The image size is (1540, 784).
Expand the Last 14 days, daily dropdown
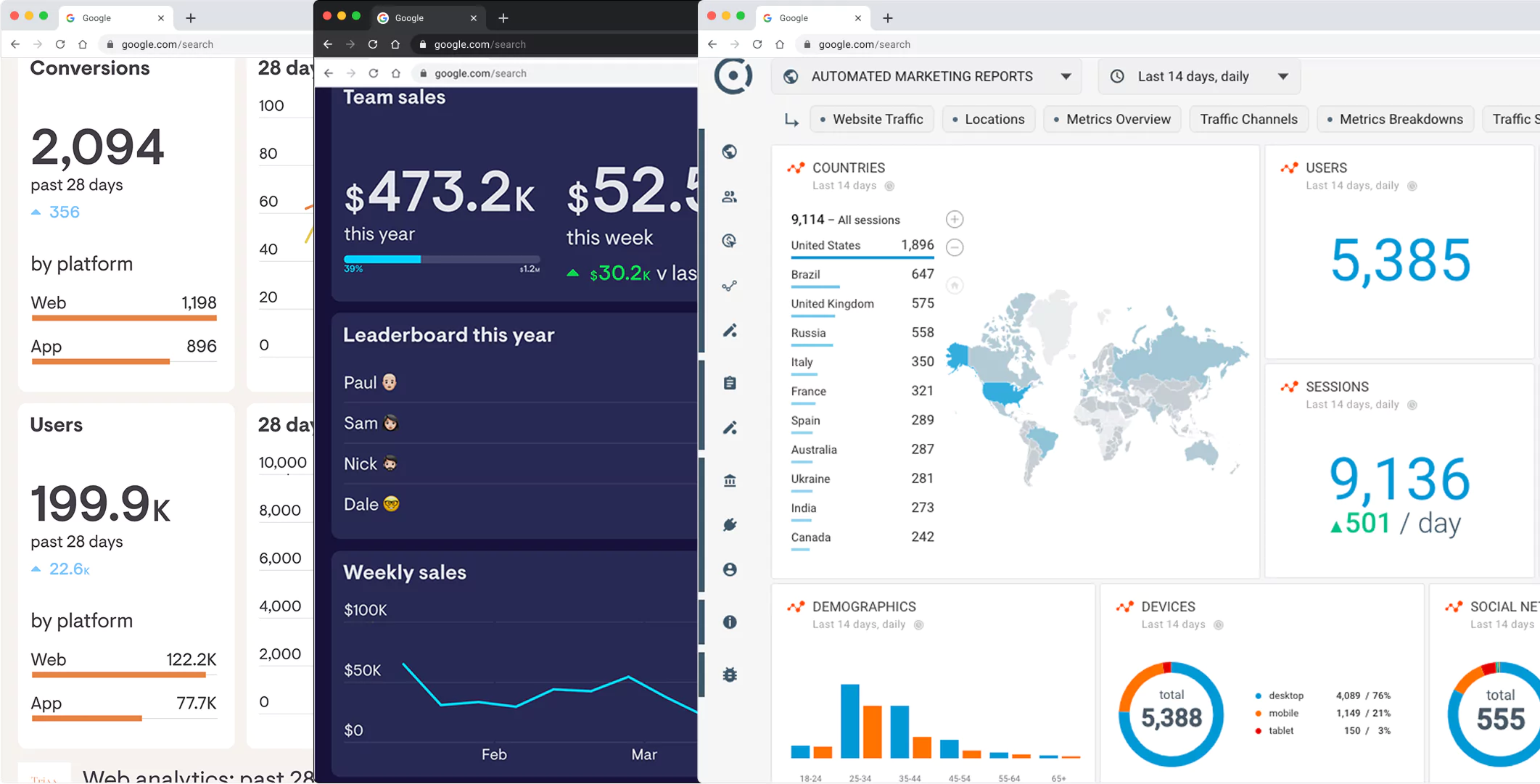[1200, 77]
